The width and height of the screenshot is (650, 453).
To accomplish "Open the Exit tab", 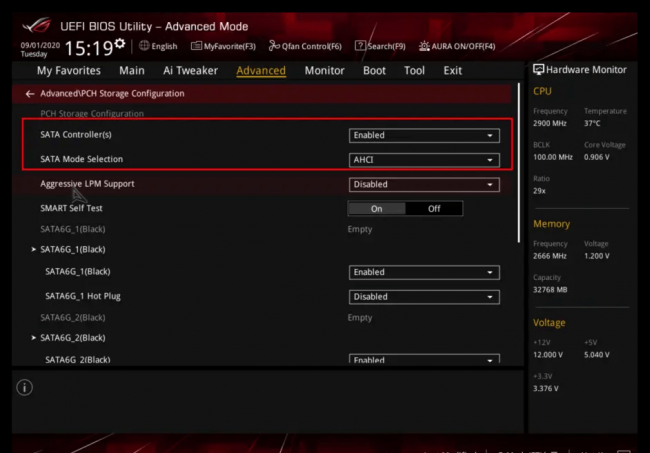I will (x=453, y=70).
